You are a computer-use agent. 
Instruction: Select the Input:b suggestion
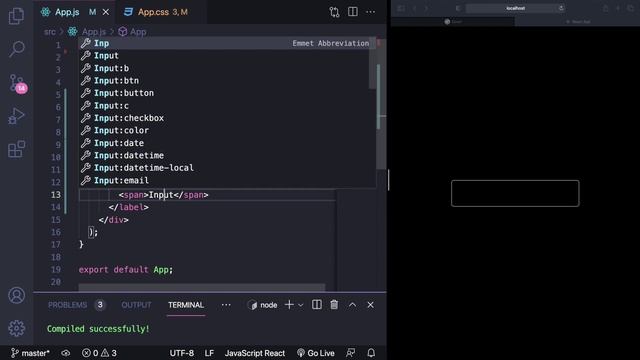pyautogui.click(x=227, y=68)
